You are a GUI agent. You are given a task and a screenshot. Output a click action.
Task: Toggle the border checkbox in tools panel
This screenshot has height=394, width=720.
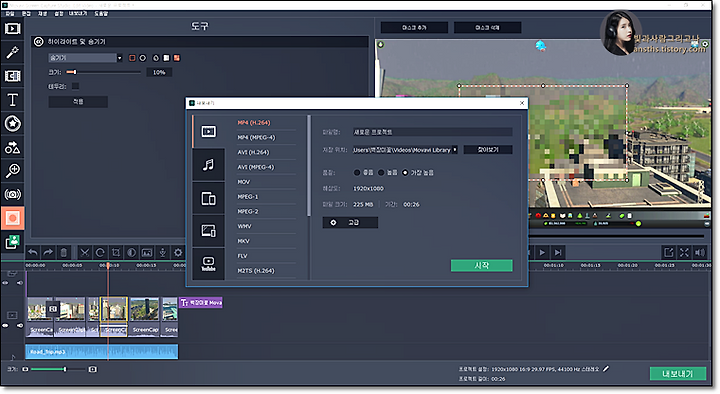pyautogui.click(x=75, y=86)
